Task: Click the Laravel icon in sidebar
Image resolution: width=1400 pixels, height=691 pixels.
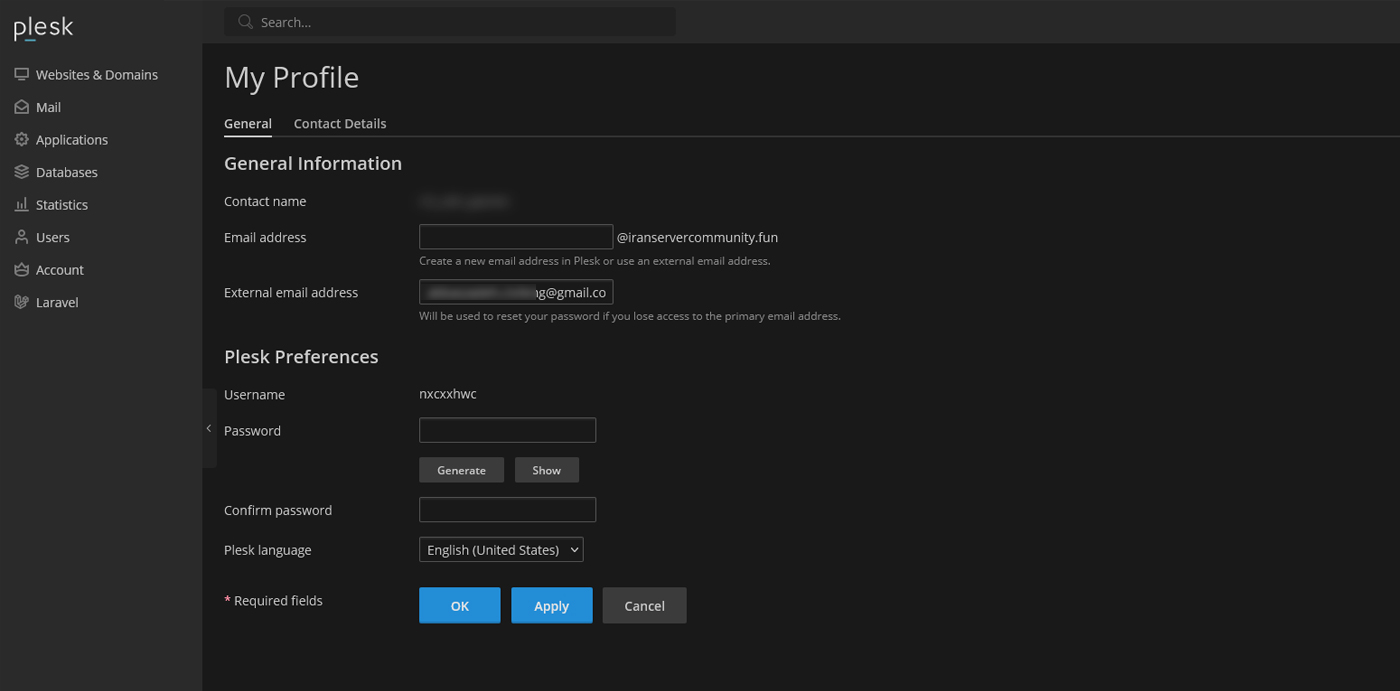Action: [21, 302]
